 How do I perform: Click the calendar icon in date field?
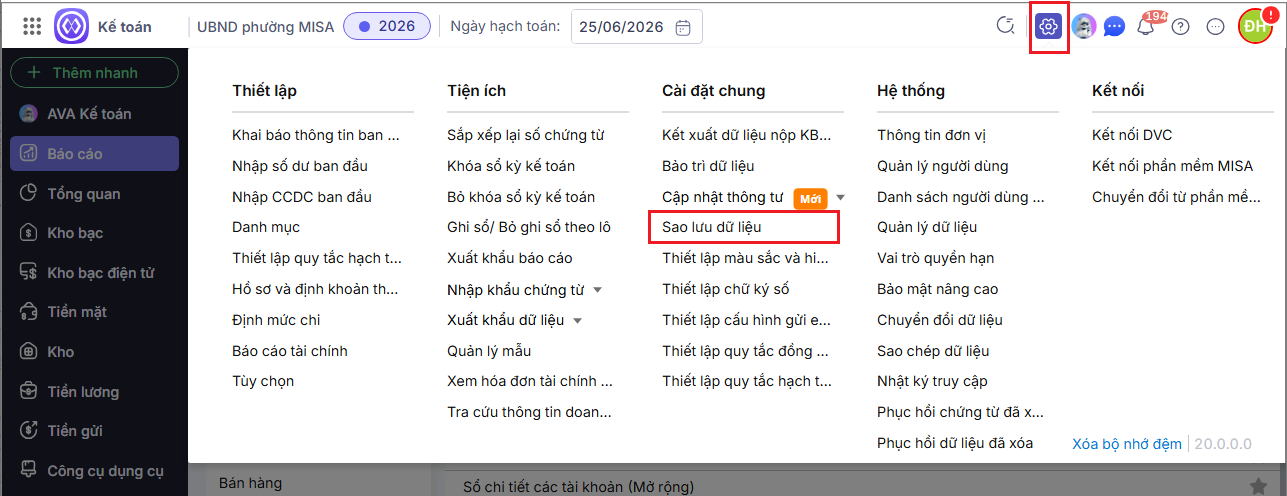(683, 27)
